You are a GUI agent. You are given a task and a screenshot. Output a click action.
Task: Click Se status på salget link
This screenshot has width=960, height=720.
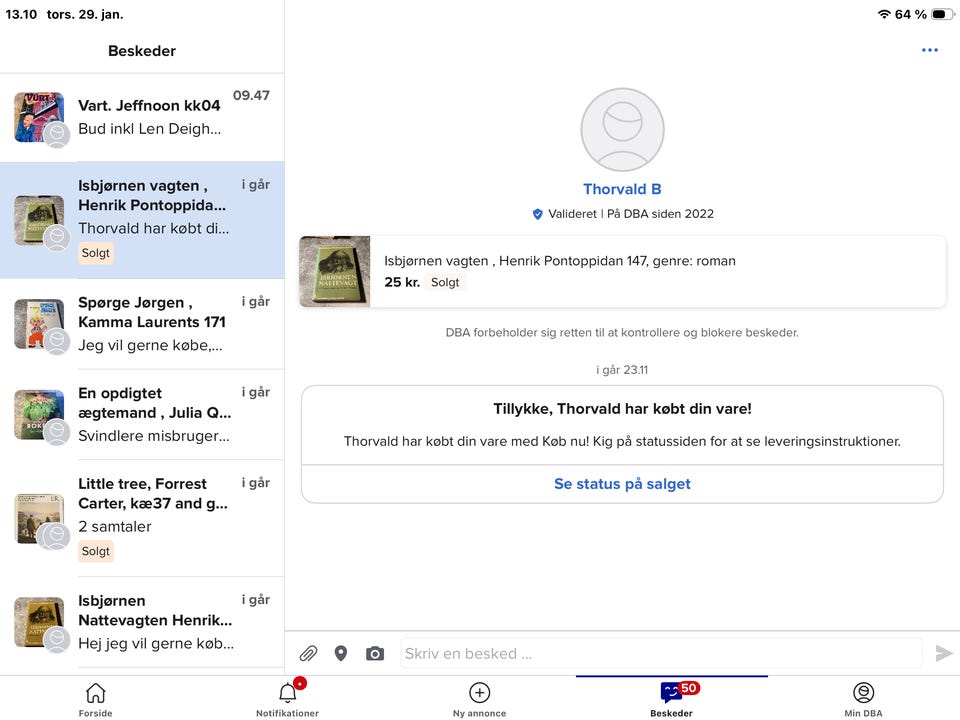622,484
